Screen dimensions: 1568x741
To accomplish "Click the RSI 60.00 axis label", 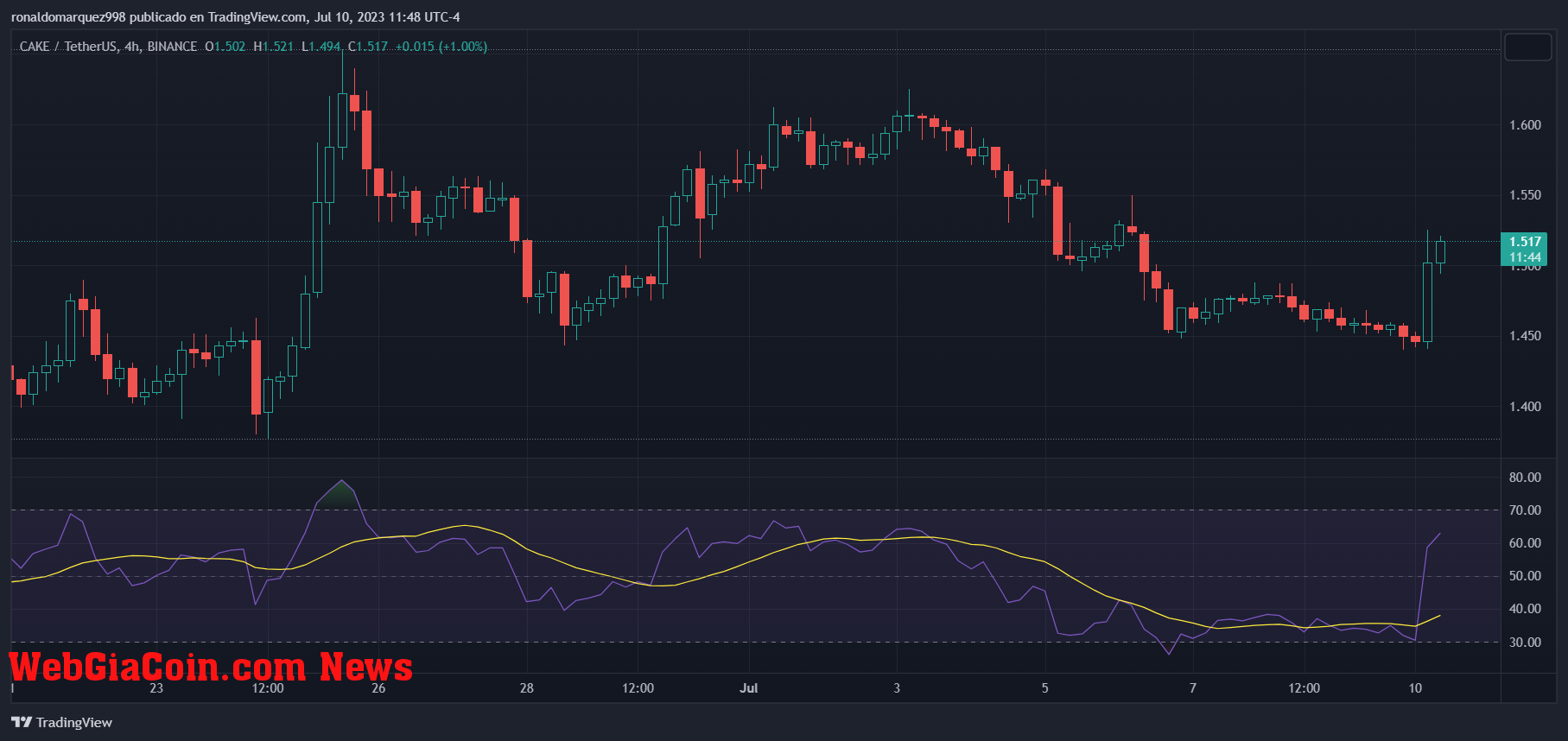I will (1525, 543).
